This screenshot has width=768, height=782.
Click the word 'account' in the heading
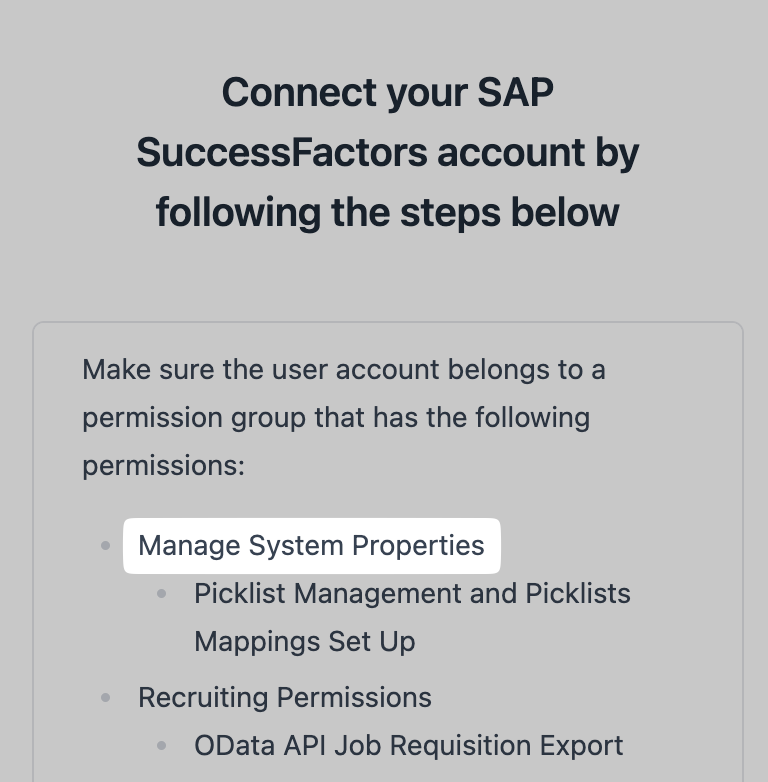[511, 152]
